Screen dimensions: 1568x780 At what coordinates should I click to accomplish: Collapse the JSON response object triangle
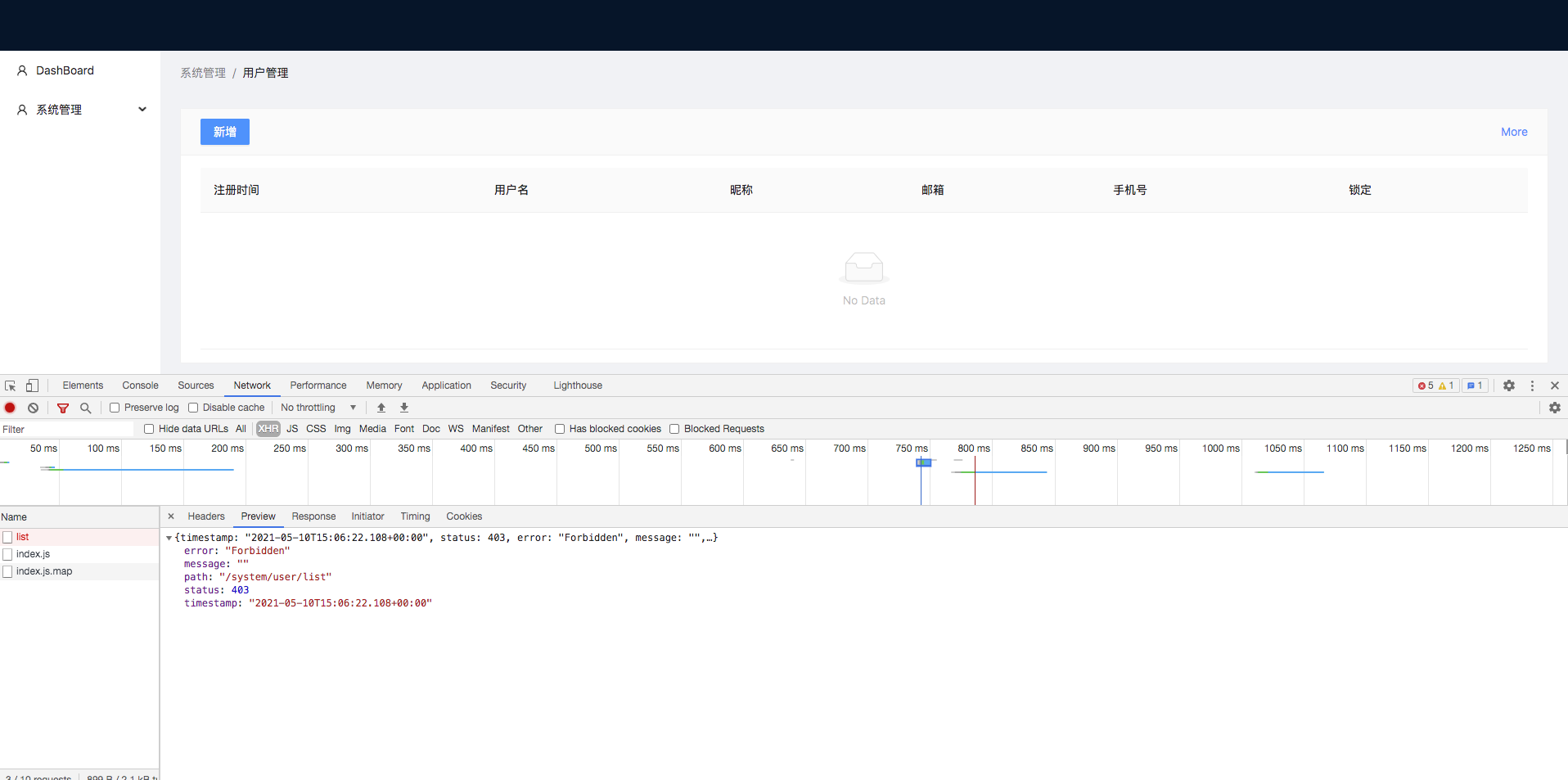tap(169, 539)
